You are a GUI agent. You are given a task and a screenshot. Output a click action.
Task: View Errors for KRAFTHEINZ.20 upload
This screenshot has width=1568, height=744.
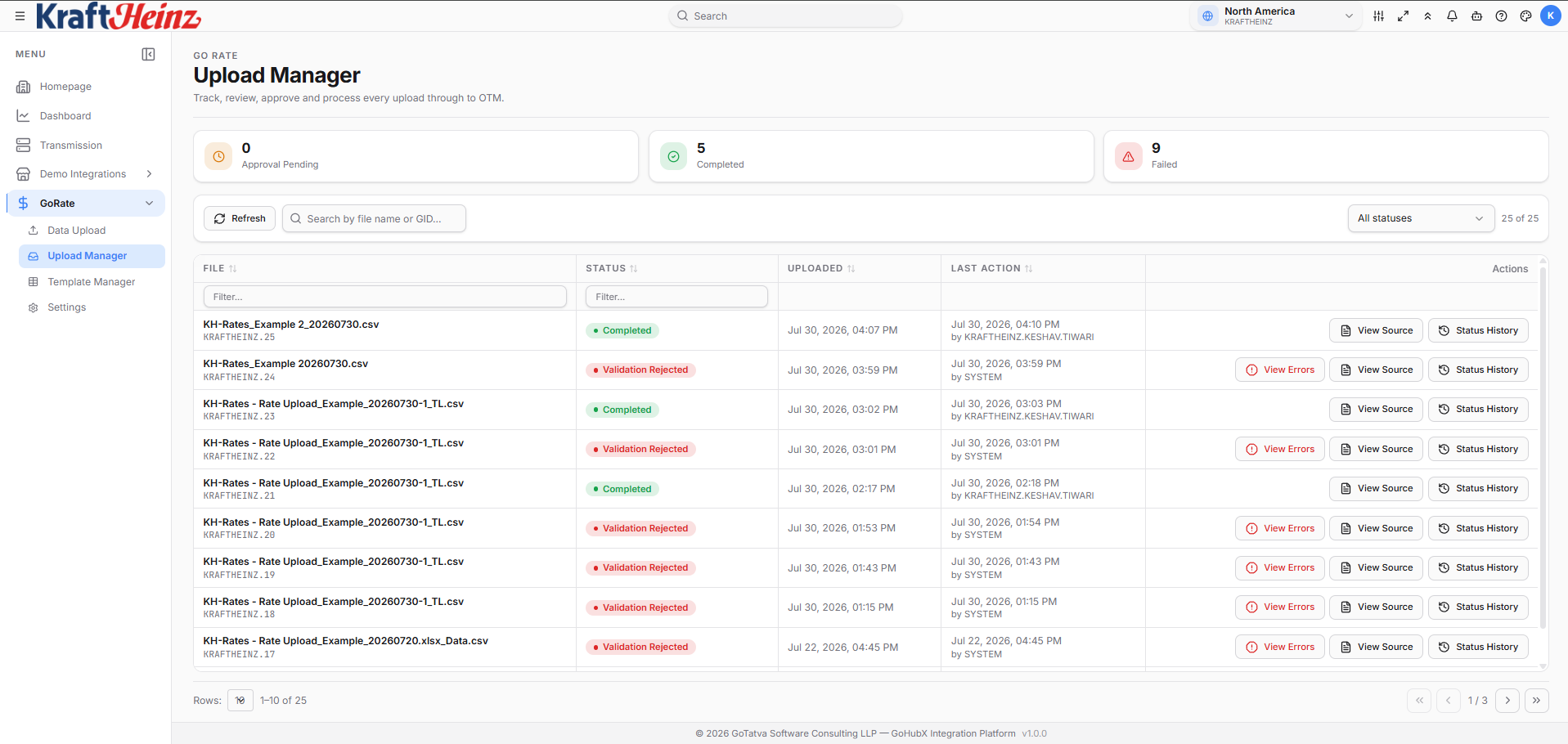[x=1280, y=528]
